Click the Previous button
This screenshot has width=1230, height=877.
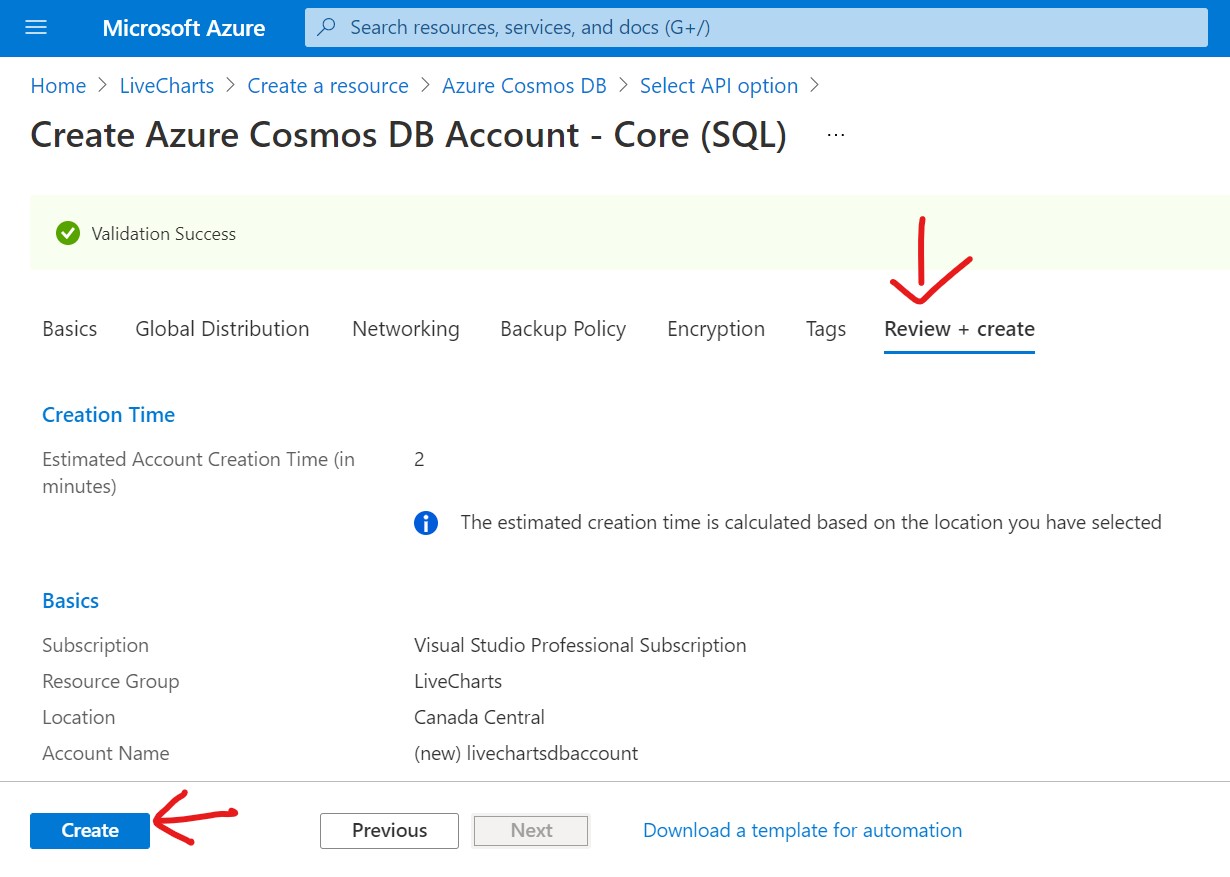389,830
